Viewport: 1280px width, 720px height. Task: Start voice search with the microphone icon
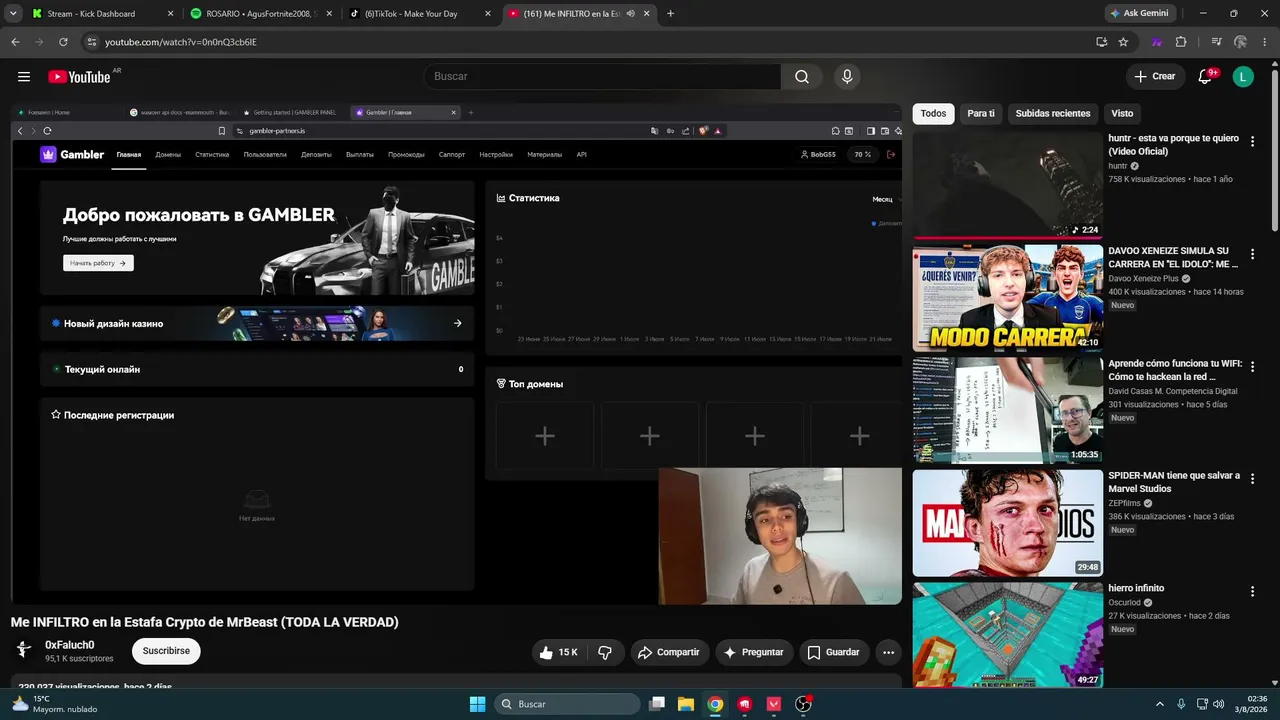click(x=847, y=77)
